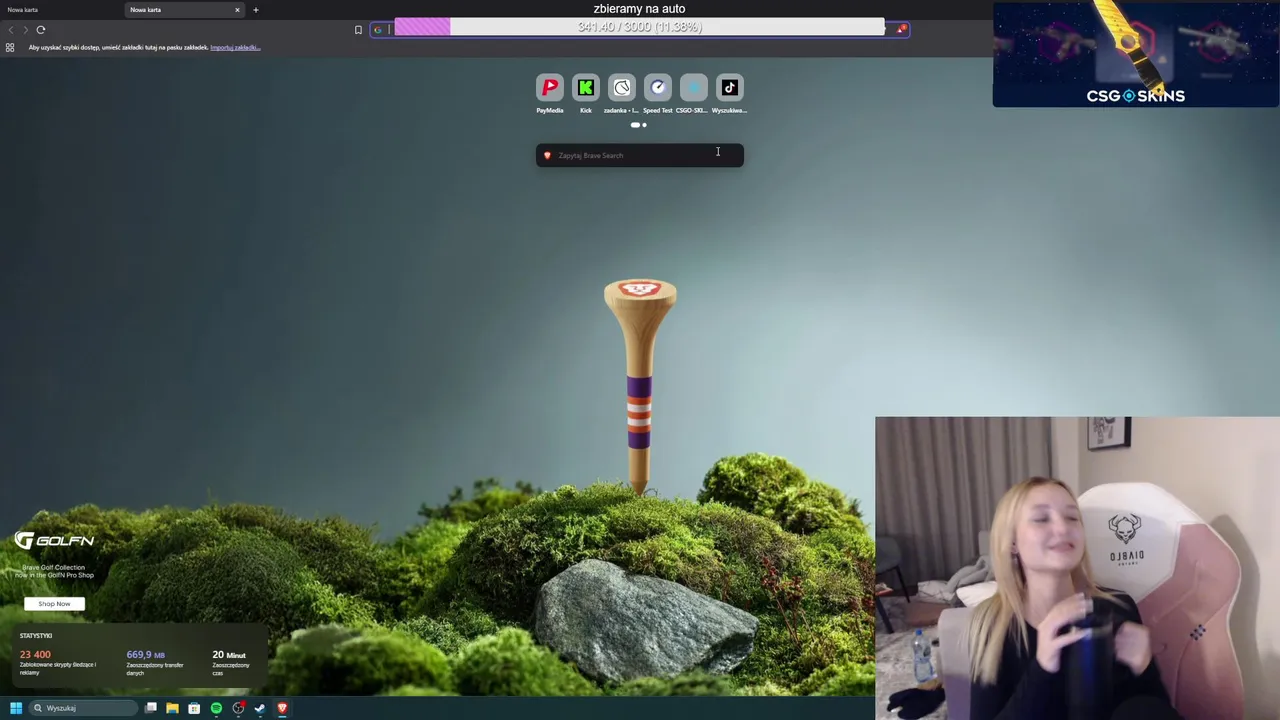1280x720 pixels.
Task: Open the CSGO-SKINS shortcut tile
Action: coord(693,88)
